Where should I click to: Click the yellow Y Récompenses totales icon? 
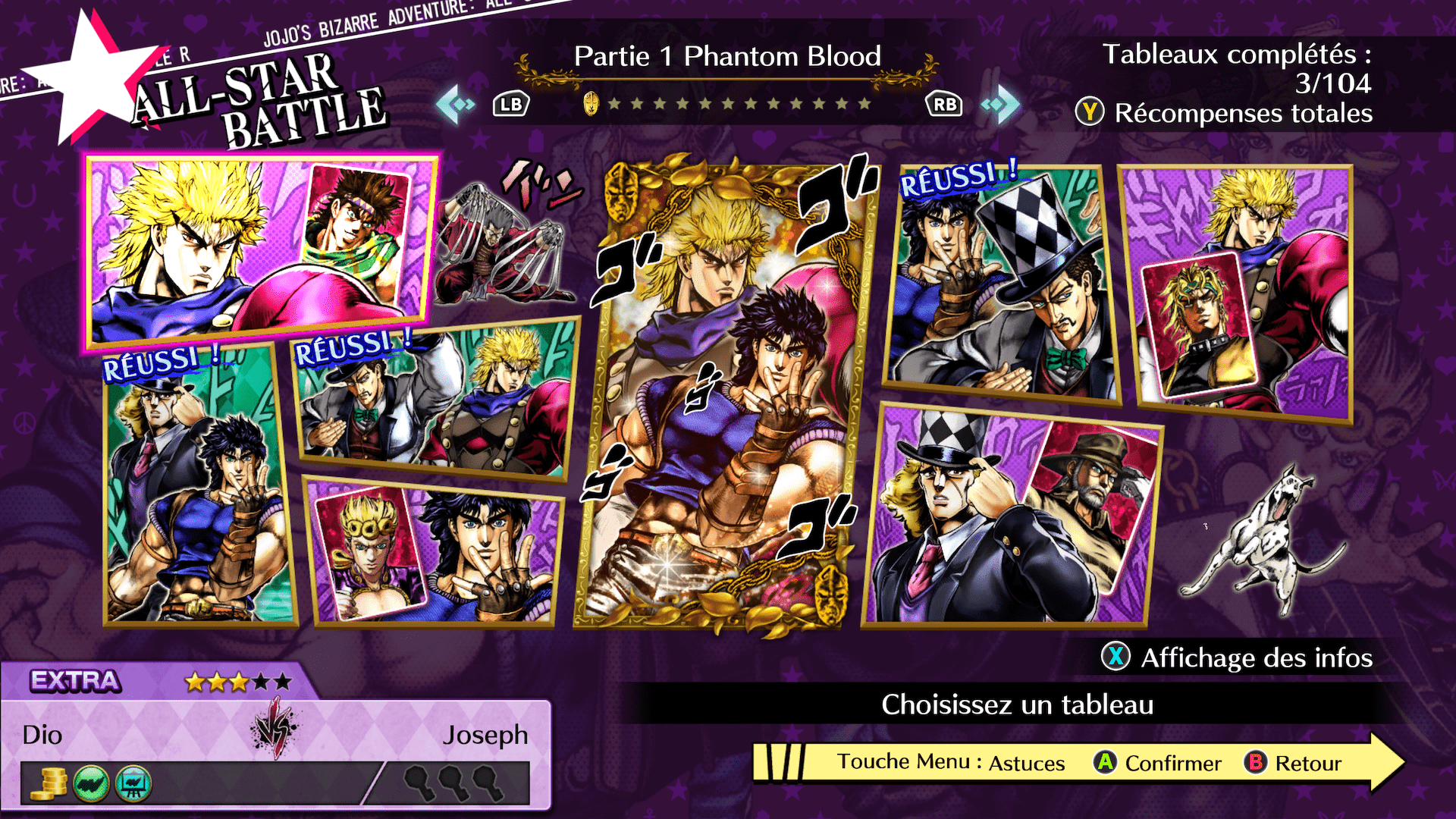pyautogui.click(x=1090, y=113)
